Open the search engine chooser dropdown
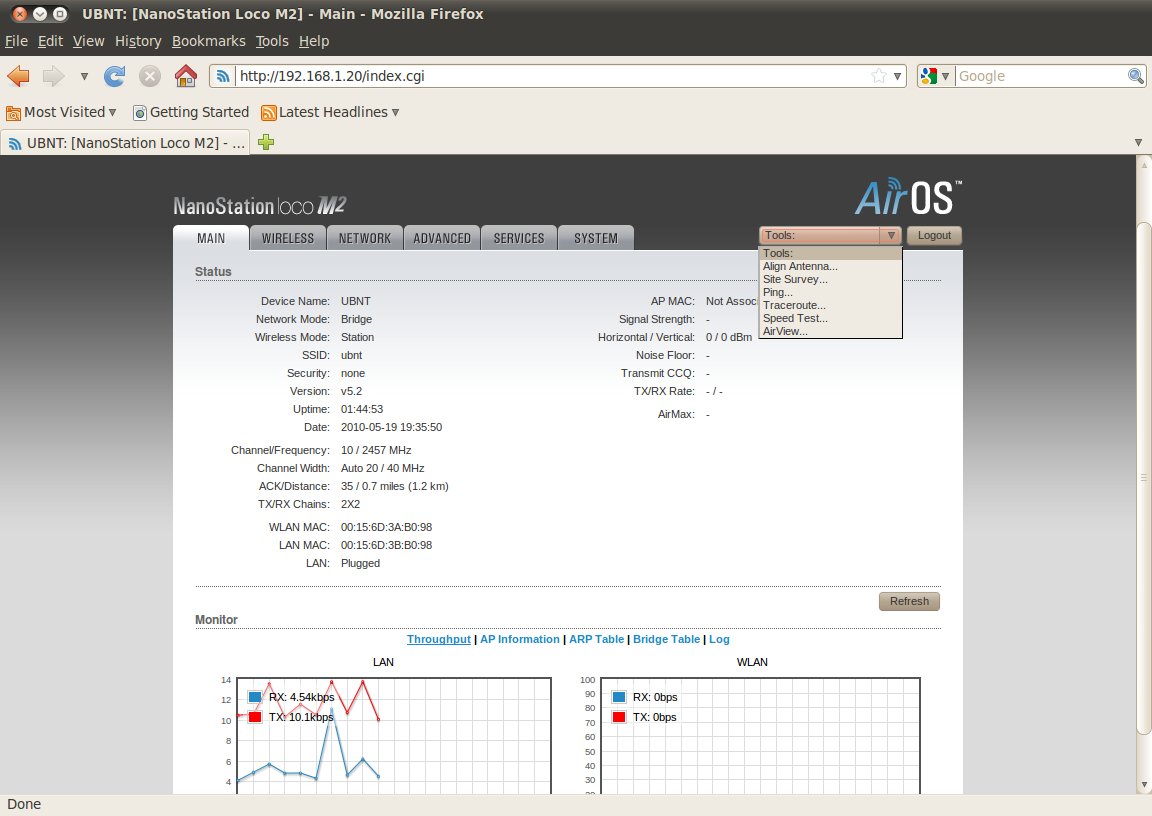The height and width of the screenshot is (816, 1152). [935, 76]
